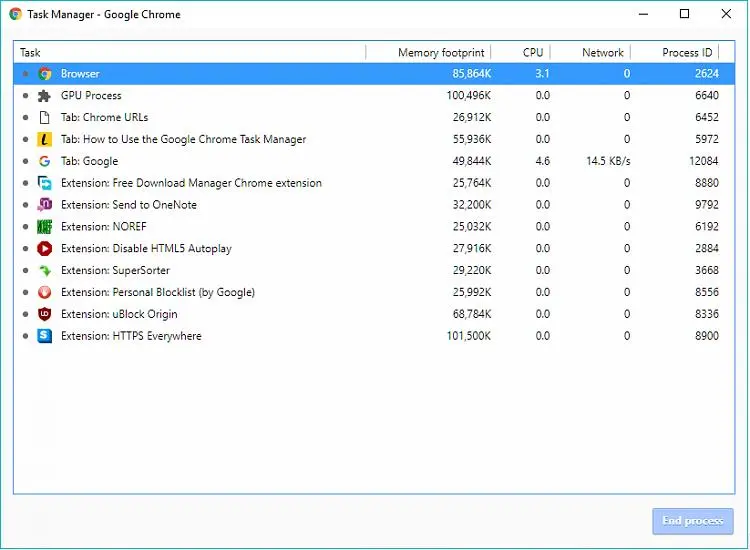
Task: Click process ID 12084
Action: [x=704, y=161]
